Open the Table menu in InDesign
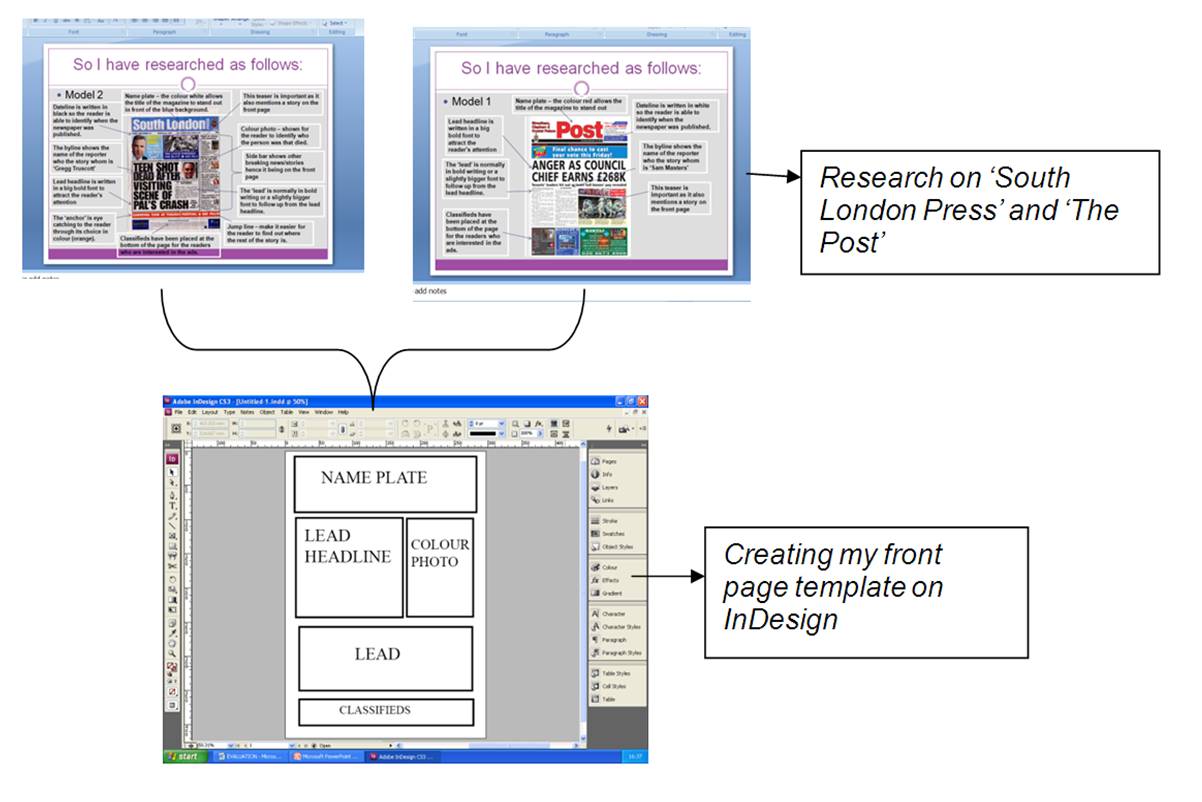 (x=286, y=412)
